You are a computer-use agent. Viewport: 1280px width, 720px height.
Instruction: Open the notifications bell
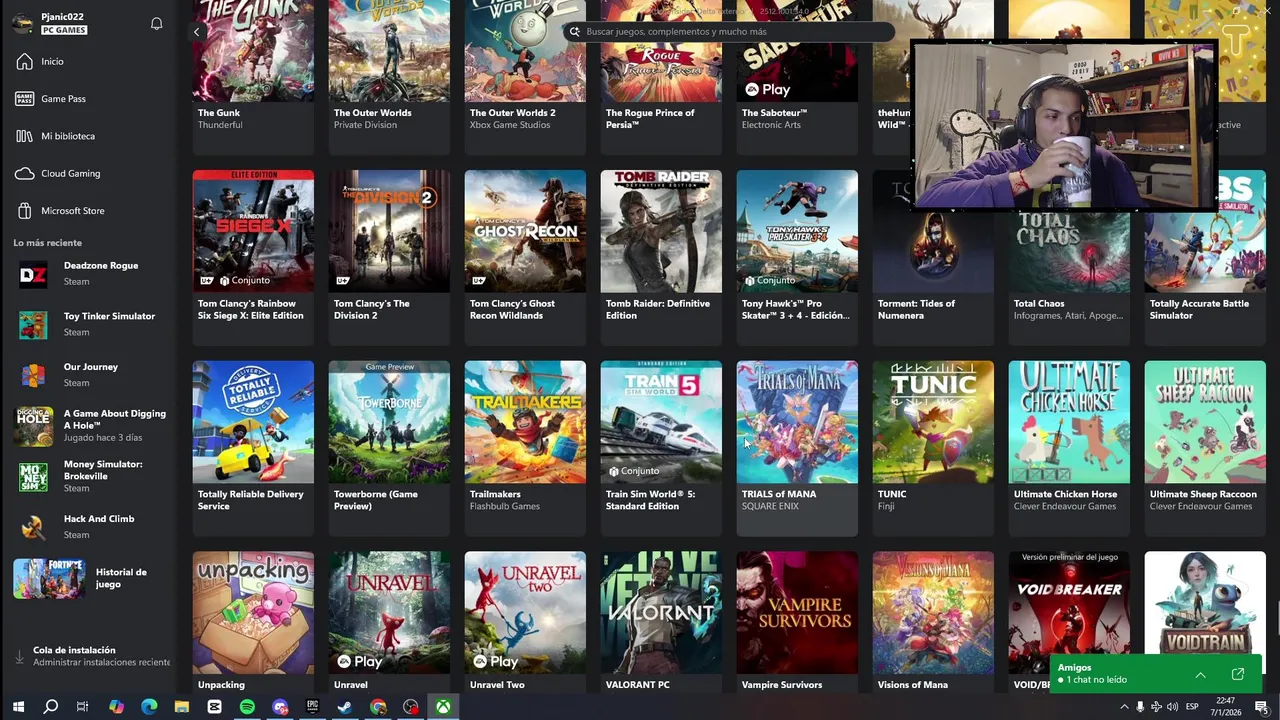pos(156,23)
